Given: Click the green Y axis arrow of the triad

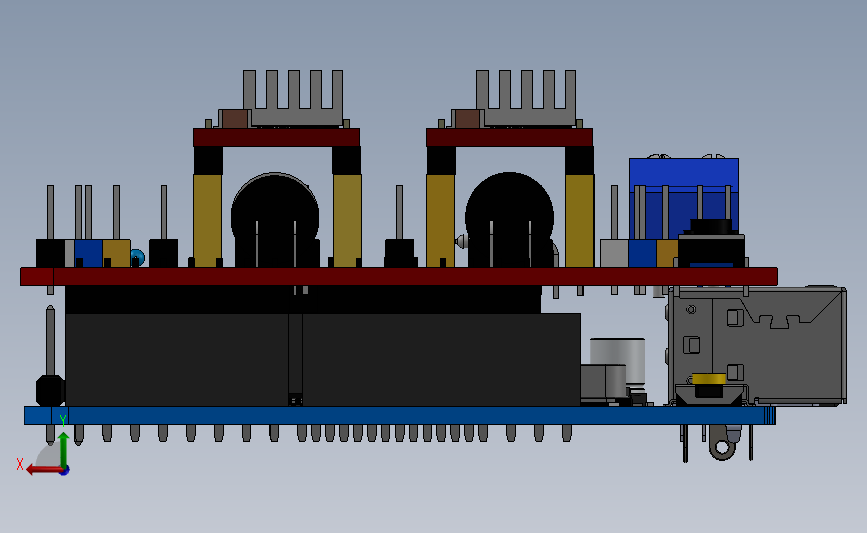Looking at the screenshot, I should tap(64, 451).
